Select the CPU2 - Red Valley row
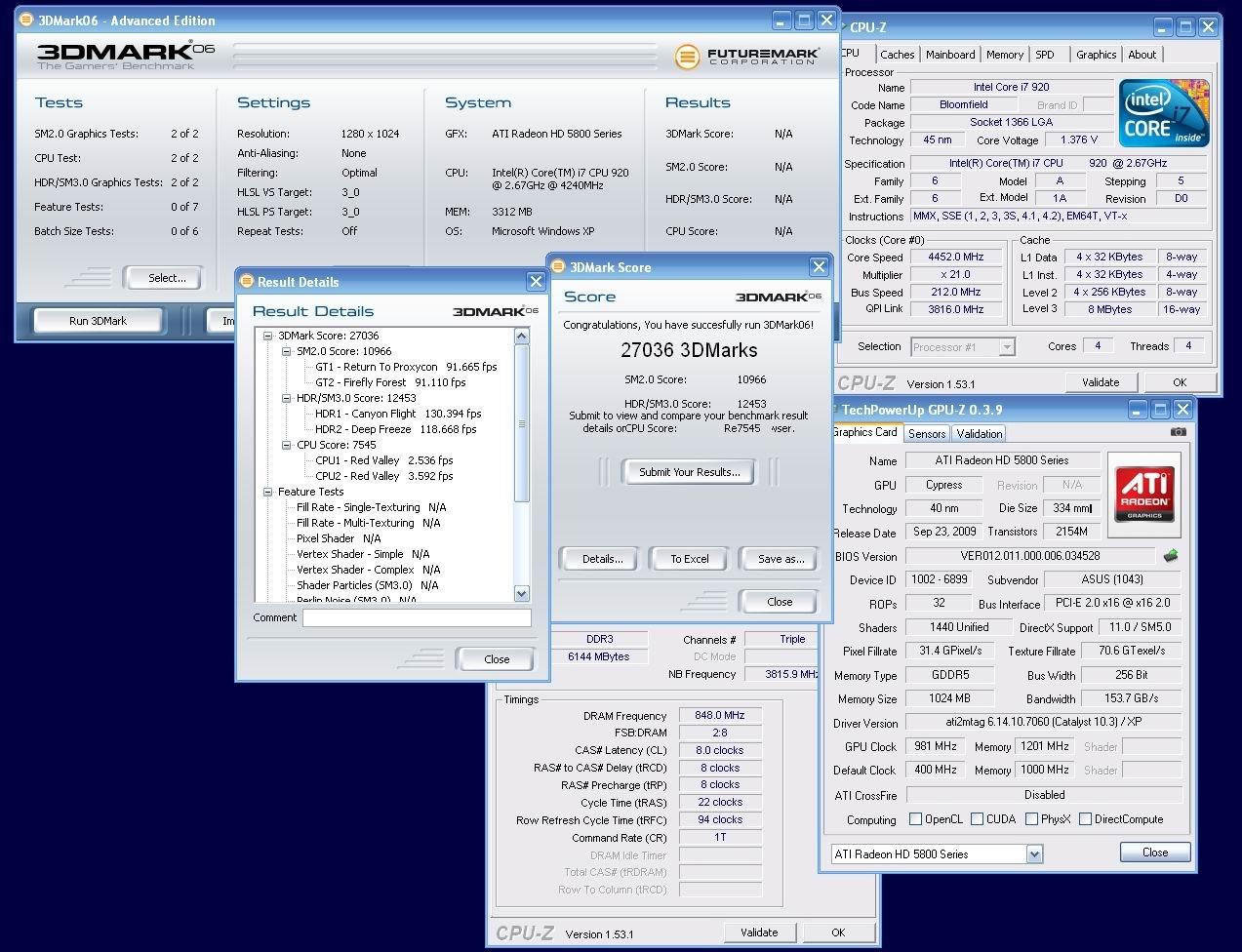Screen dimensions: 1242x952 click(x=383, y=476)
